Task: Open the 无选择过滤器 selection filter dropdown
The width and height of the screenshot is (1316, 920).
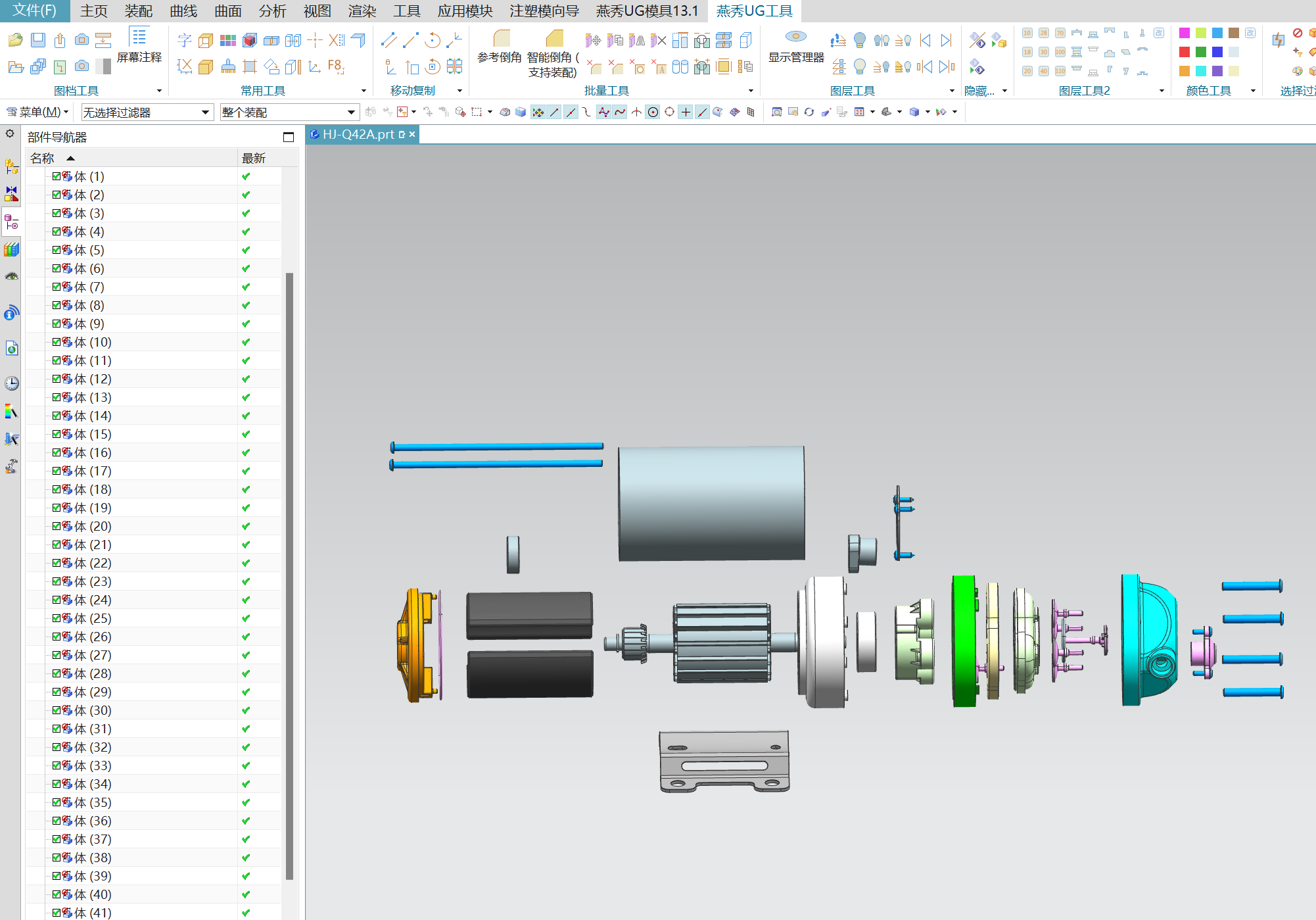Action: click(x=146, y=112)
